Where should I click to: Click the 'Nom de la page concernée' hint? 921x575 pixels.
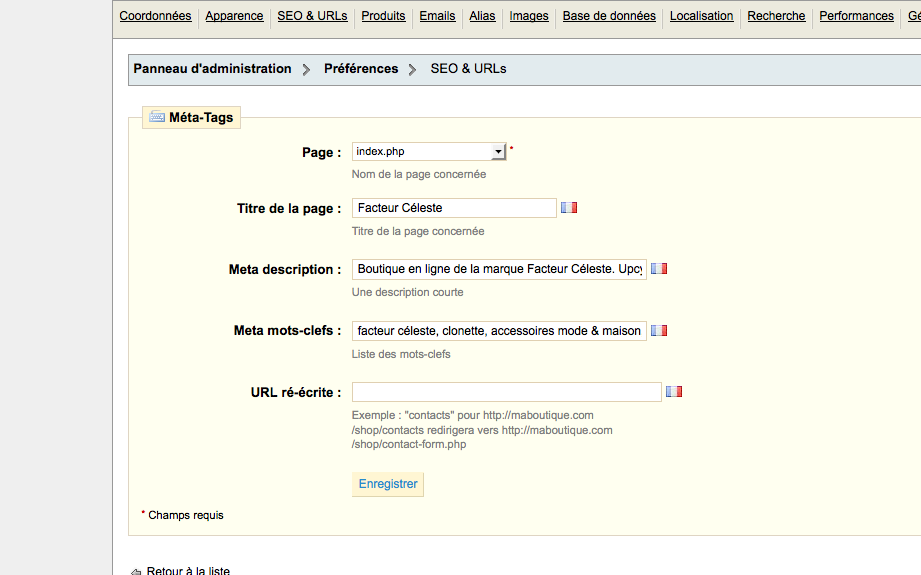(x=419, y=174)
